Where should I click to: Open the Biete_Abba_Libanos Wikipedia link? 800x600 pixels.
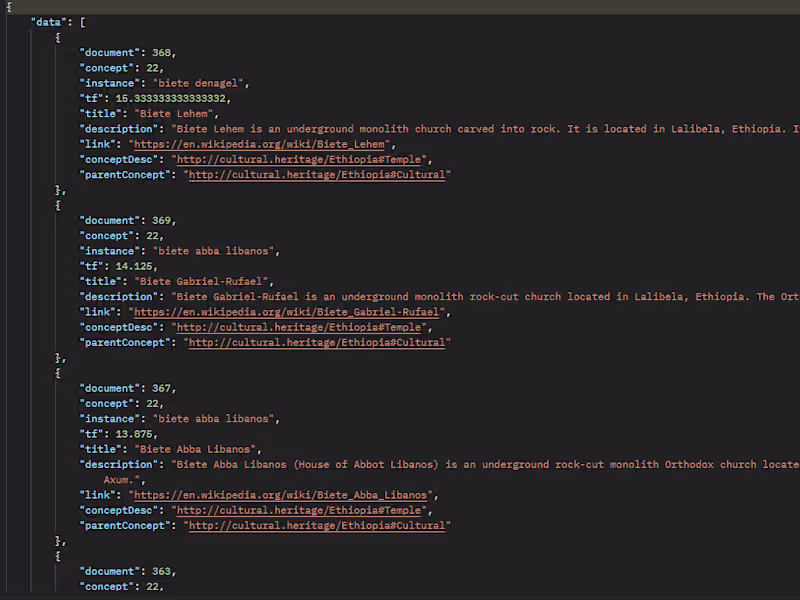click(x=283, y=495)
